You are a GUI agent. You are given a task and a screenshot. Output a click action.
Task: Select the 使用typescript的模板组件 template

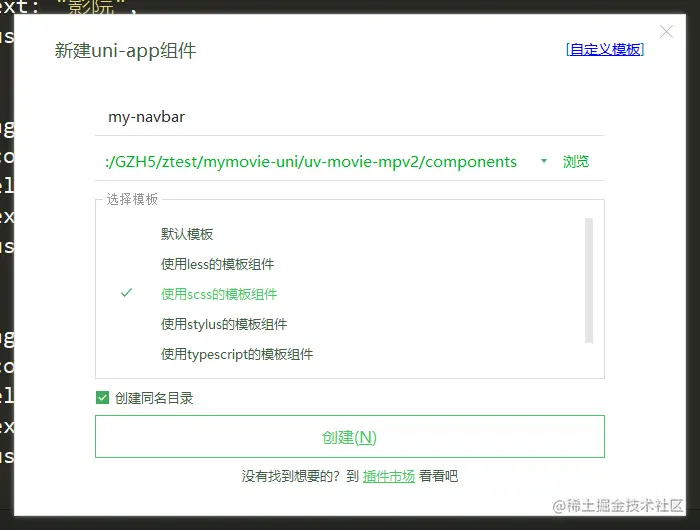pos(237,354)
